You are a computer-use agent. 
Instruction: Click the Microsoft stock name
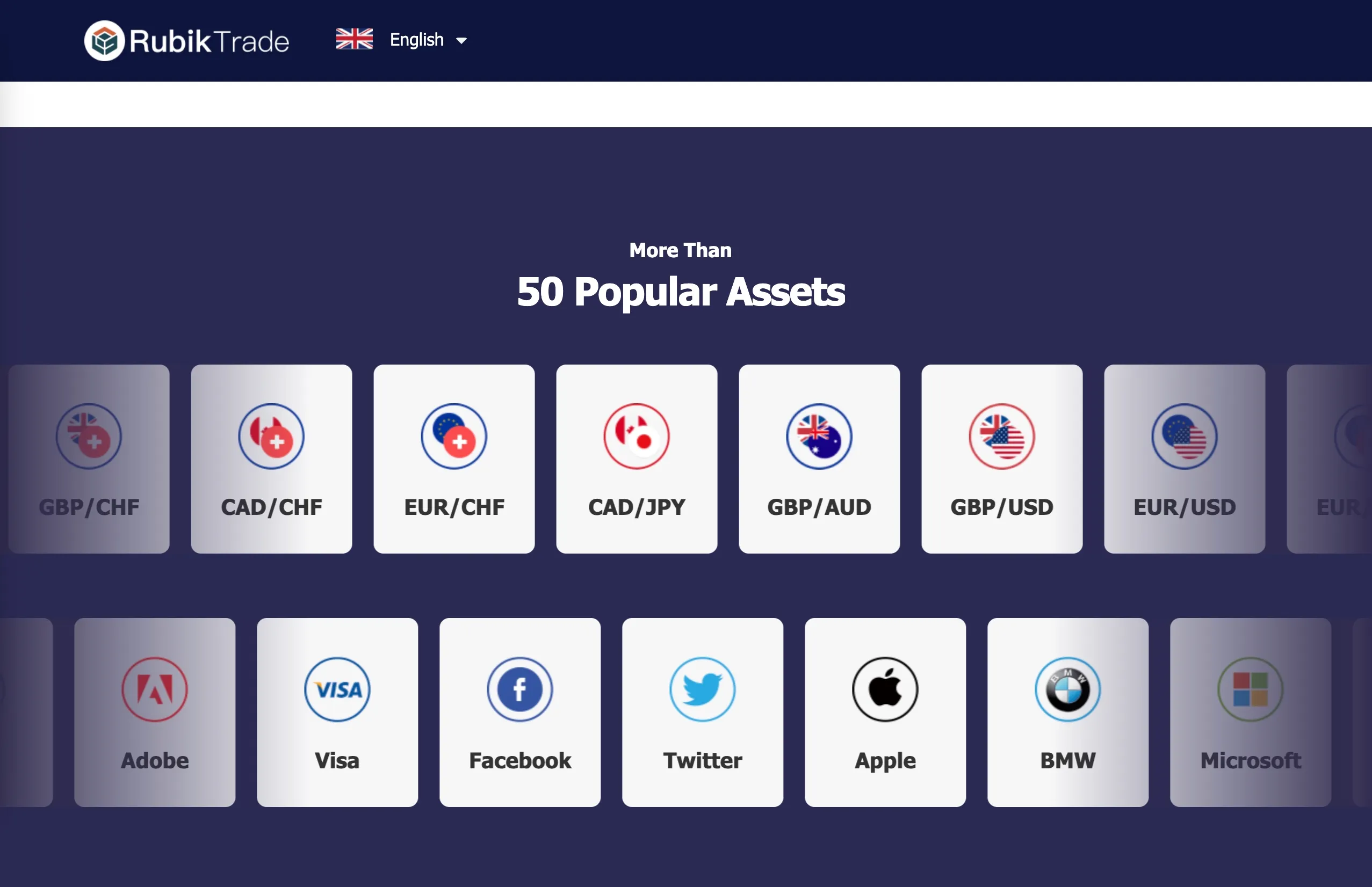(x=1251, y=761)
